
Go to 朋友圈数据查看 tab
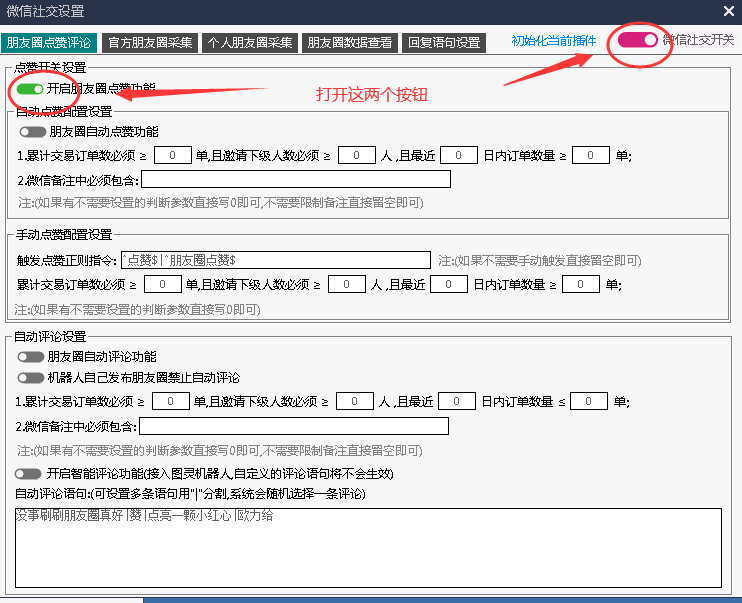(350, 43)
